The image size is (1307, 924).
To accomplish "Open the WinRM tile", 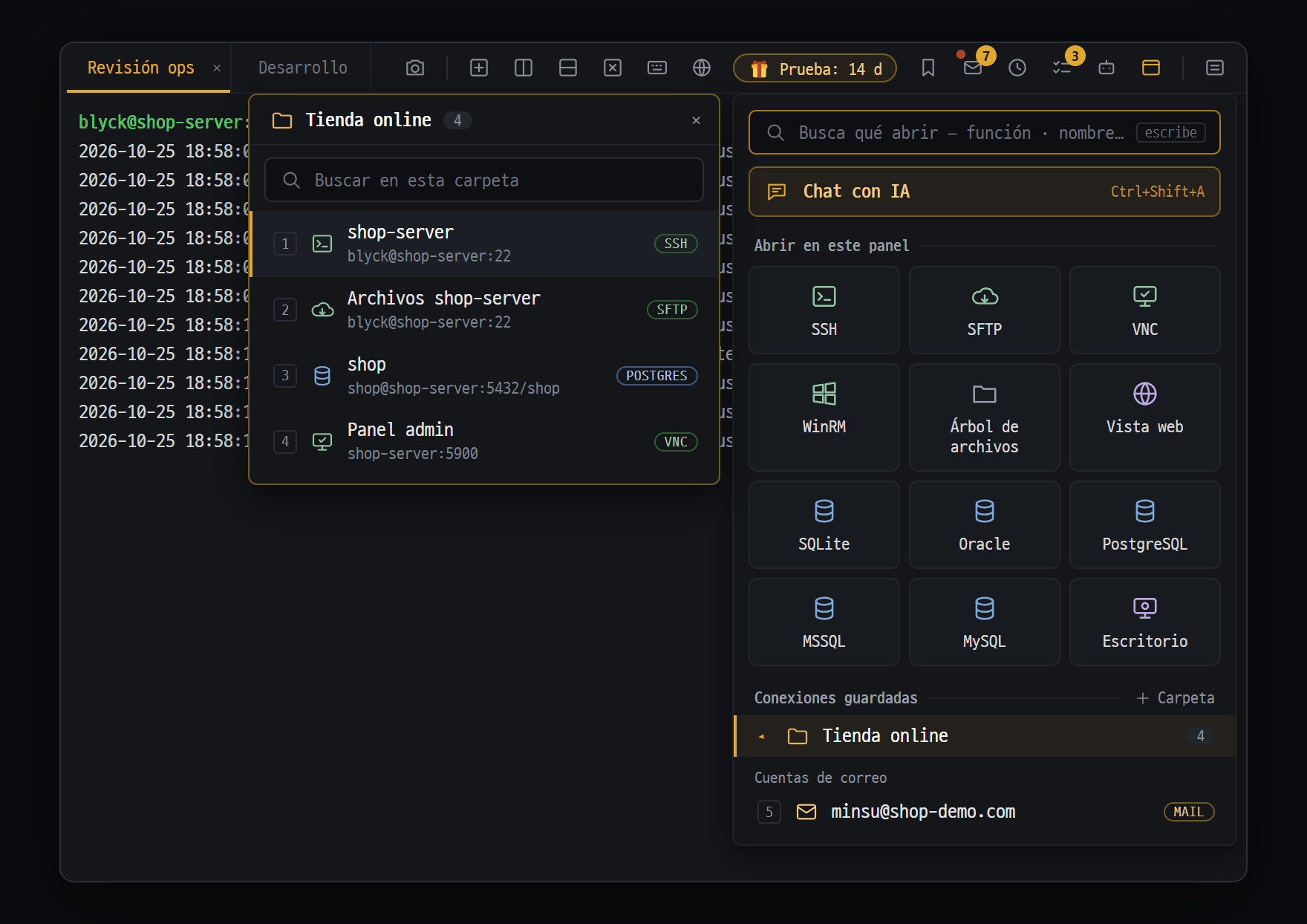I will 824,417.
